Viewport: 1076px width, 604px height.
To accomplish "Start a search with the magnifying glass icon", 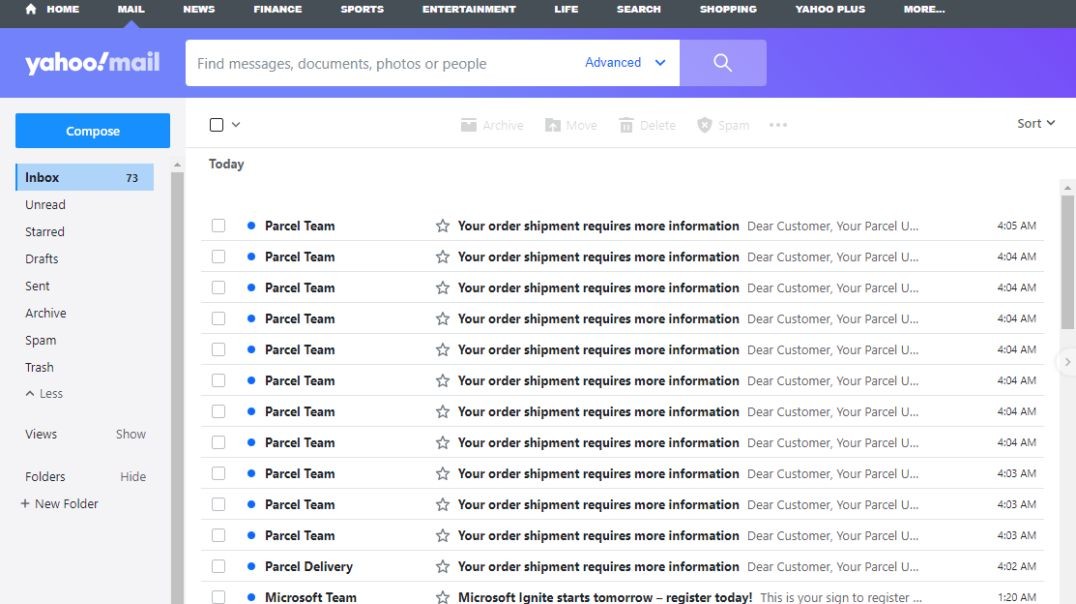I will click(723, 62).
